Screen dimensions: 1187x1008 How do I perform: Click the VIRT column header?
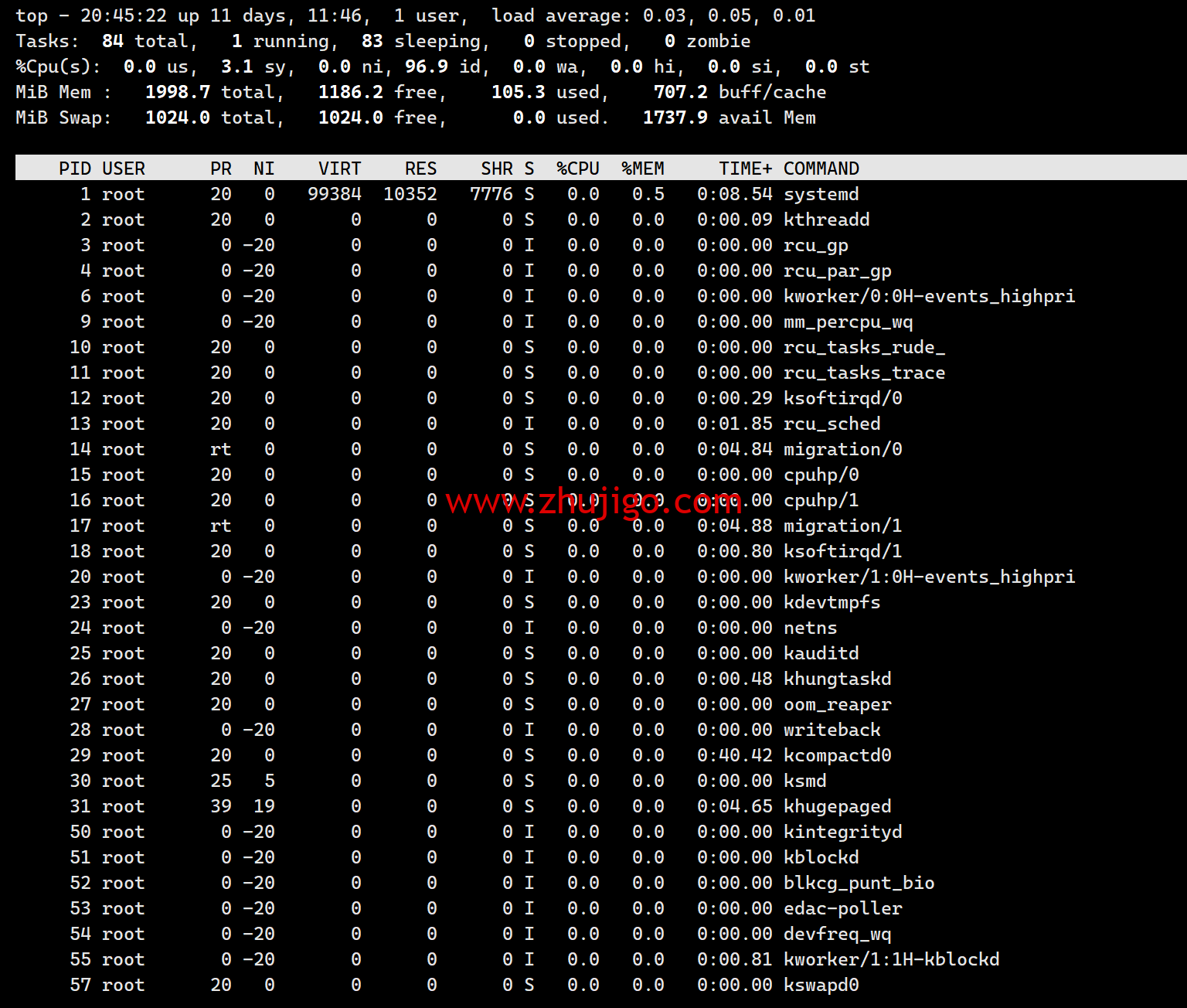[339, 169]
